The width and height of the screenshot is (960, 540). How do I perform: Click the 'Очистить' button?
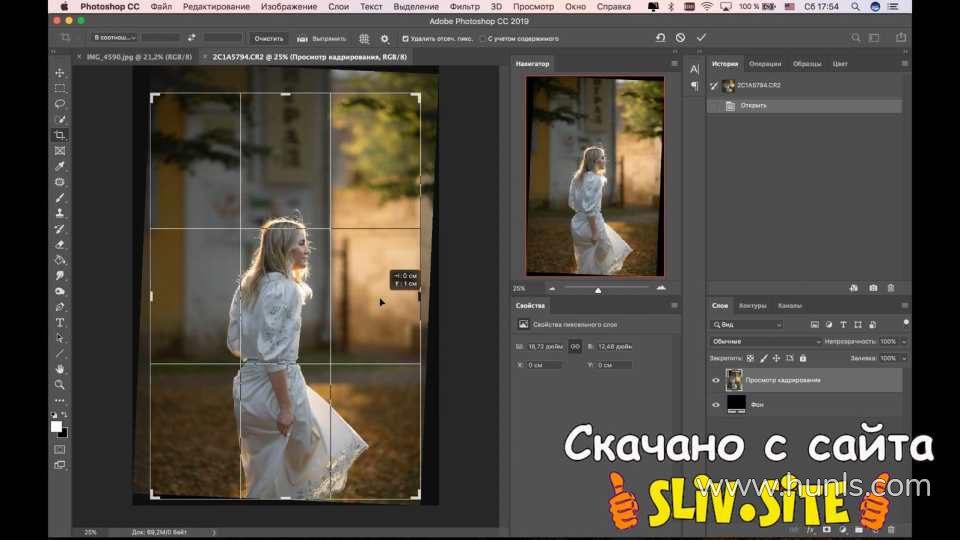click(x=268, y=38)
